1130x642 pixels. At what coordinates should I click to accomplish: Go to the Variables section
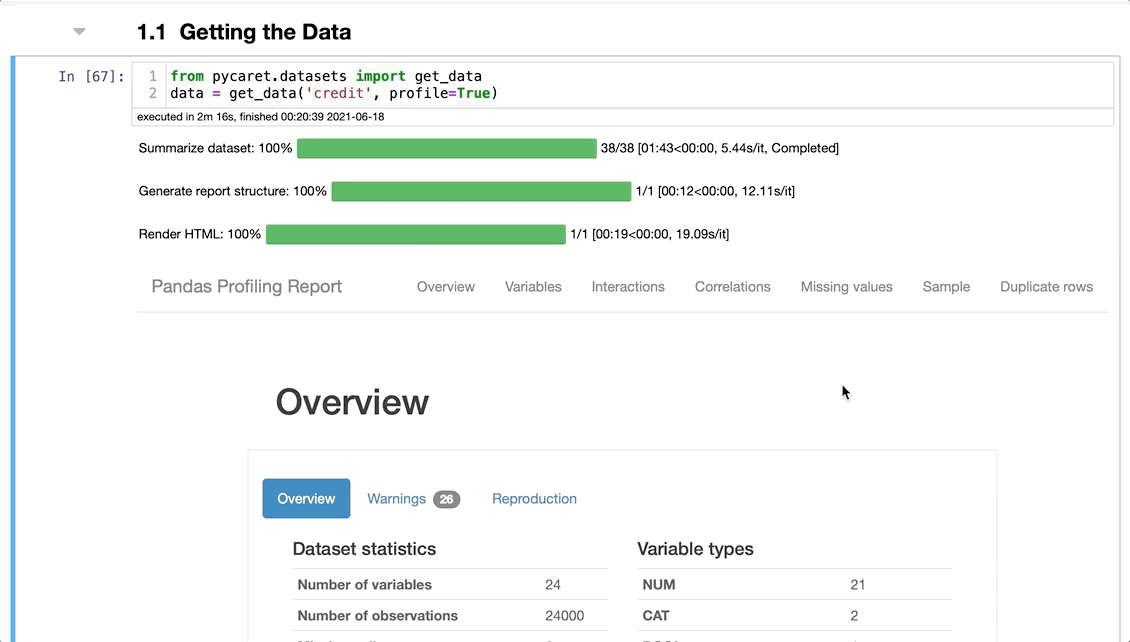point(533,287)
